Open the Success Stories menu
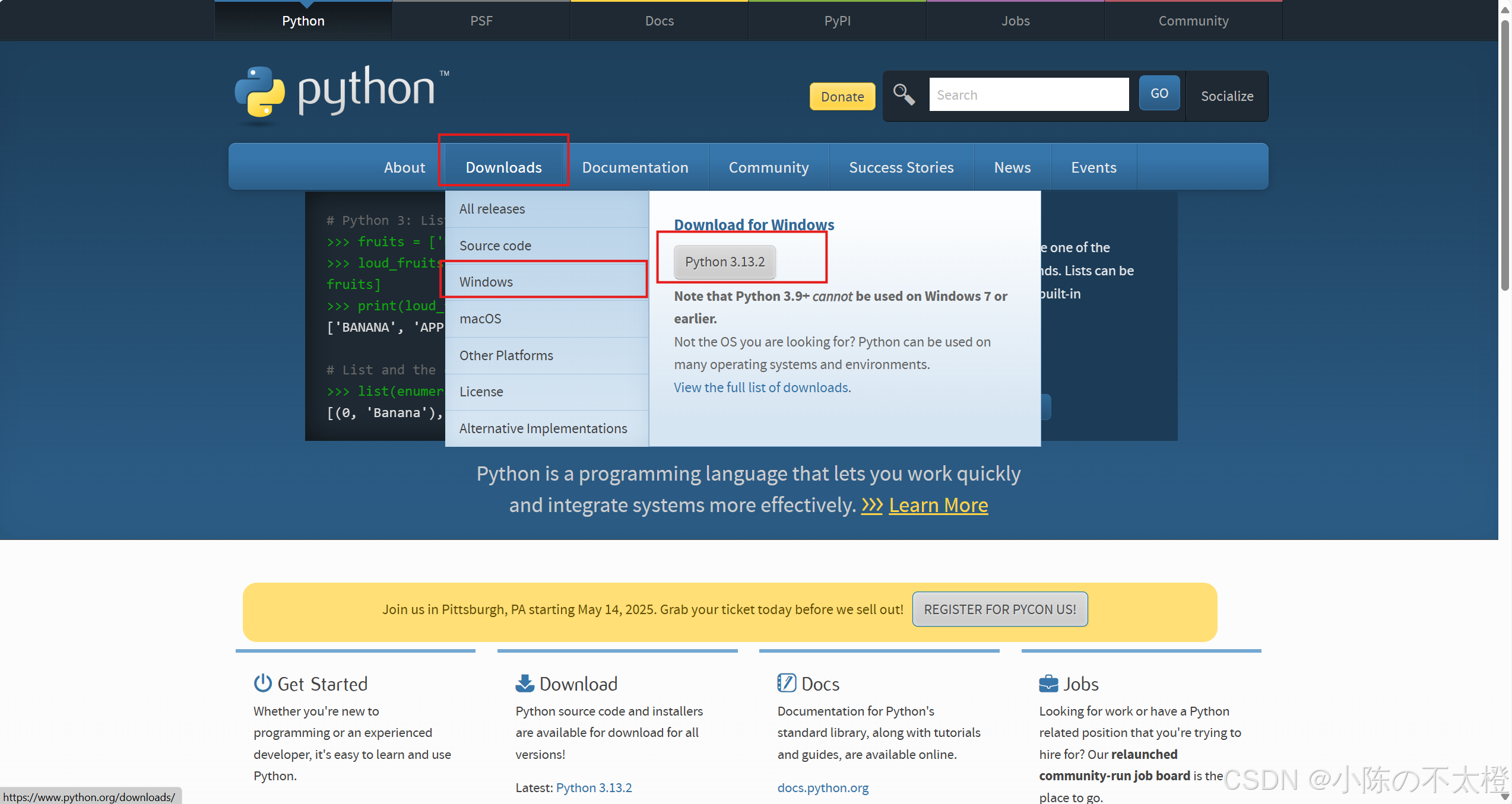This screenshot has width=1512, height=804. [901, 167]
